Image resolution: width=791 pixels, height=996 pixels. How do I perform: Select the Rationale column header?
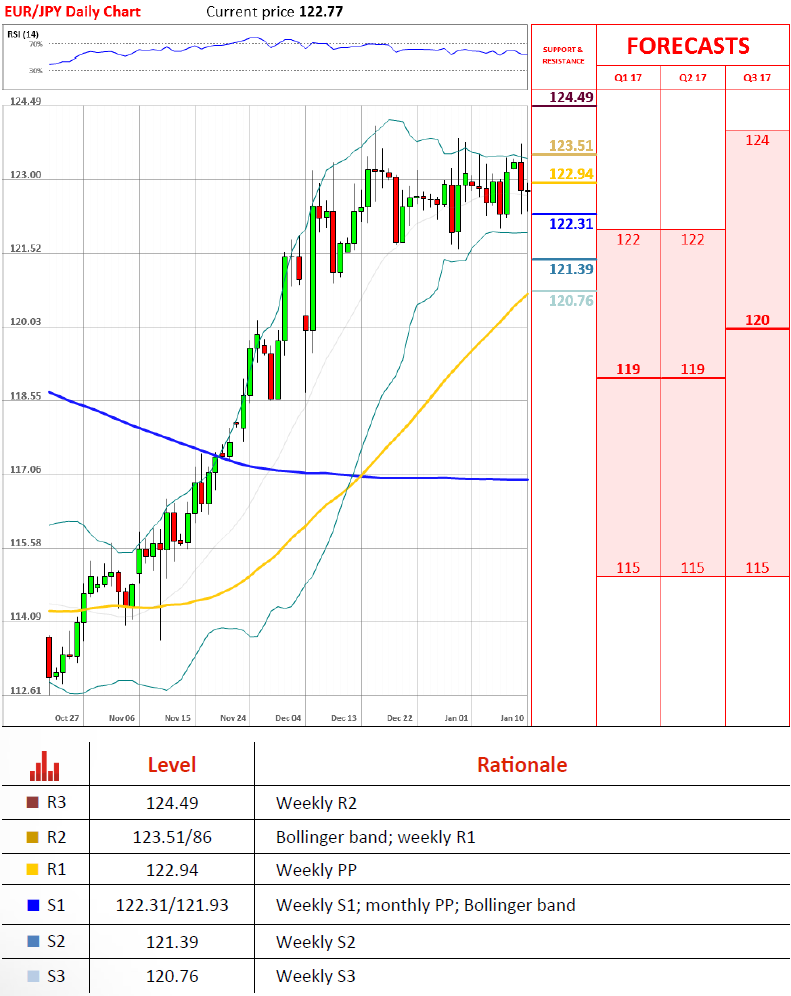pyautogui.click(x=521, y=765)
